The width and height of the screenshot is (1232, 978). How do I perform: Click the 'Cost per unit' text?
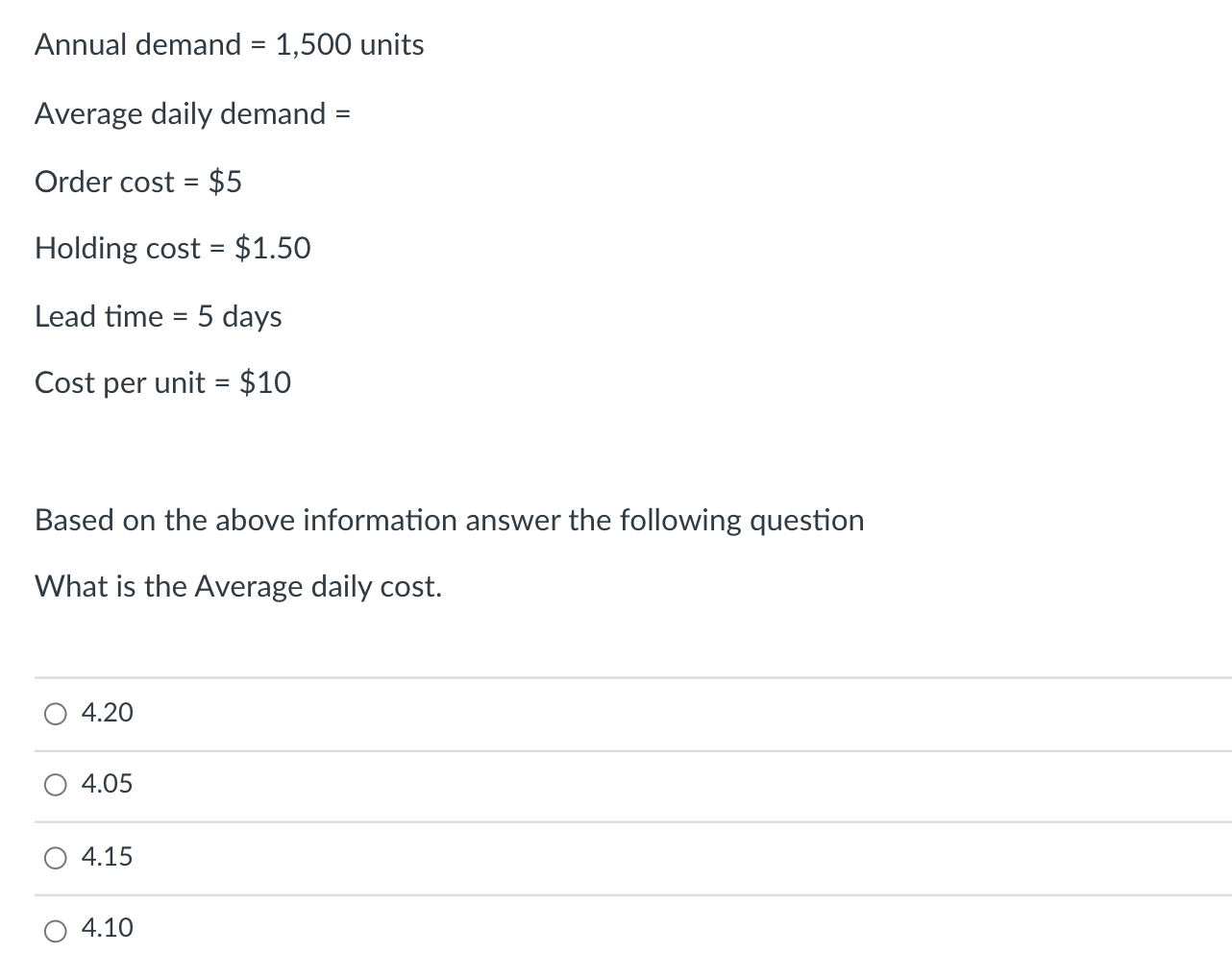(x=120, y=383)
